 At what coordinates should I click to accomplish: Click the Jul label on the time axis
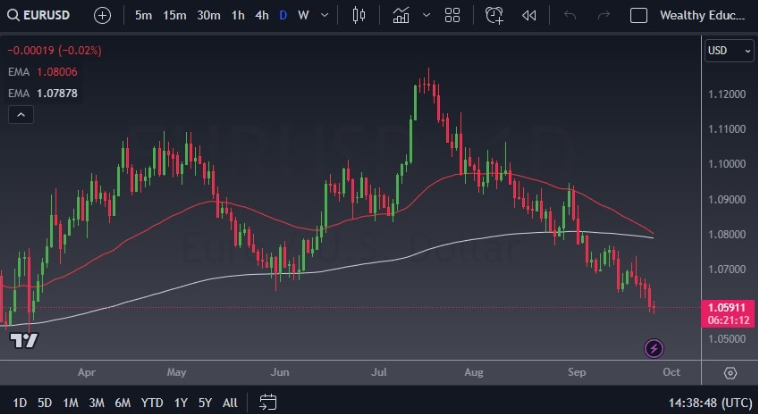pos(379,372)
